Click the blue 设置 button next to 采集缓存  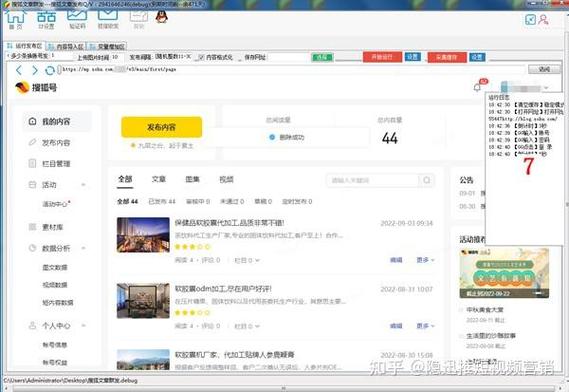point(477,57)
